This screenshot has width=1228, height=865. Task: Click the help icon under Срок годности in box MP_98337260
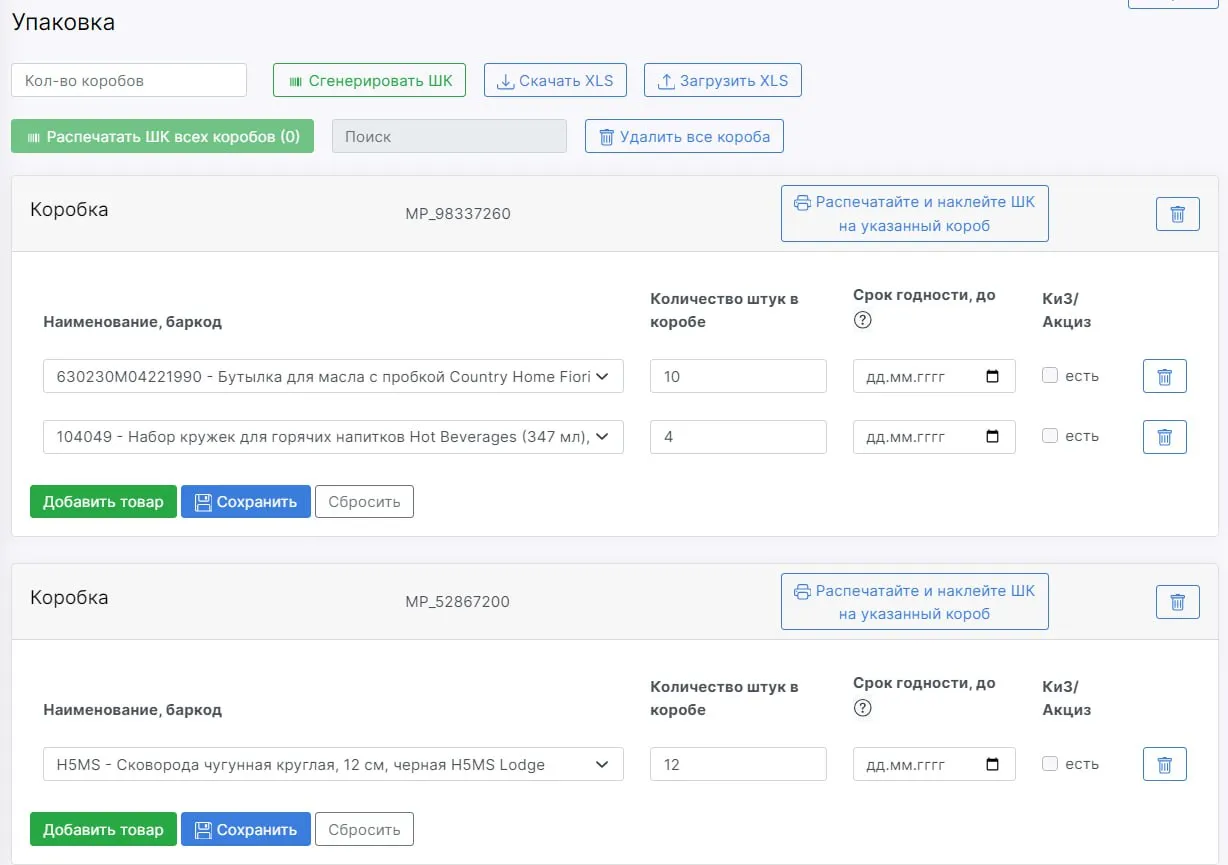pos(863,320)
